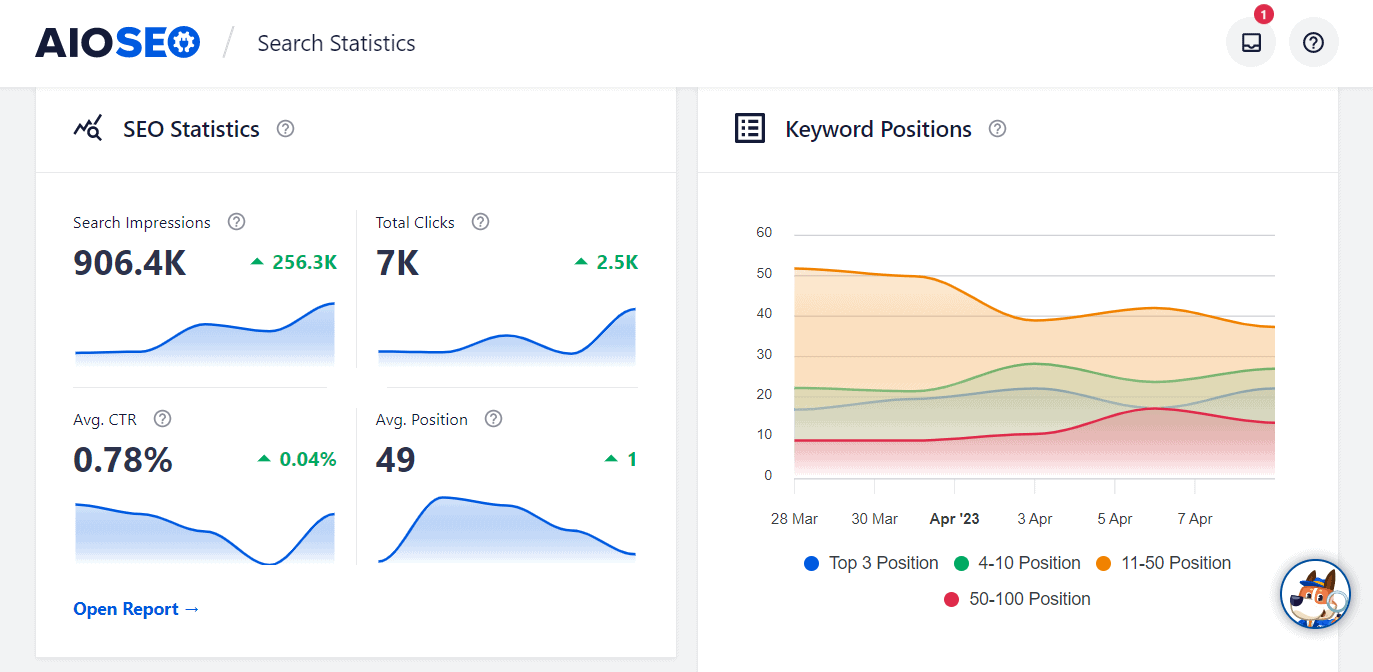Click help icon beside SEO Statistics title
This screenshot has height=672, width=1373.
pos(285,129)
